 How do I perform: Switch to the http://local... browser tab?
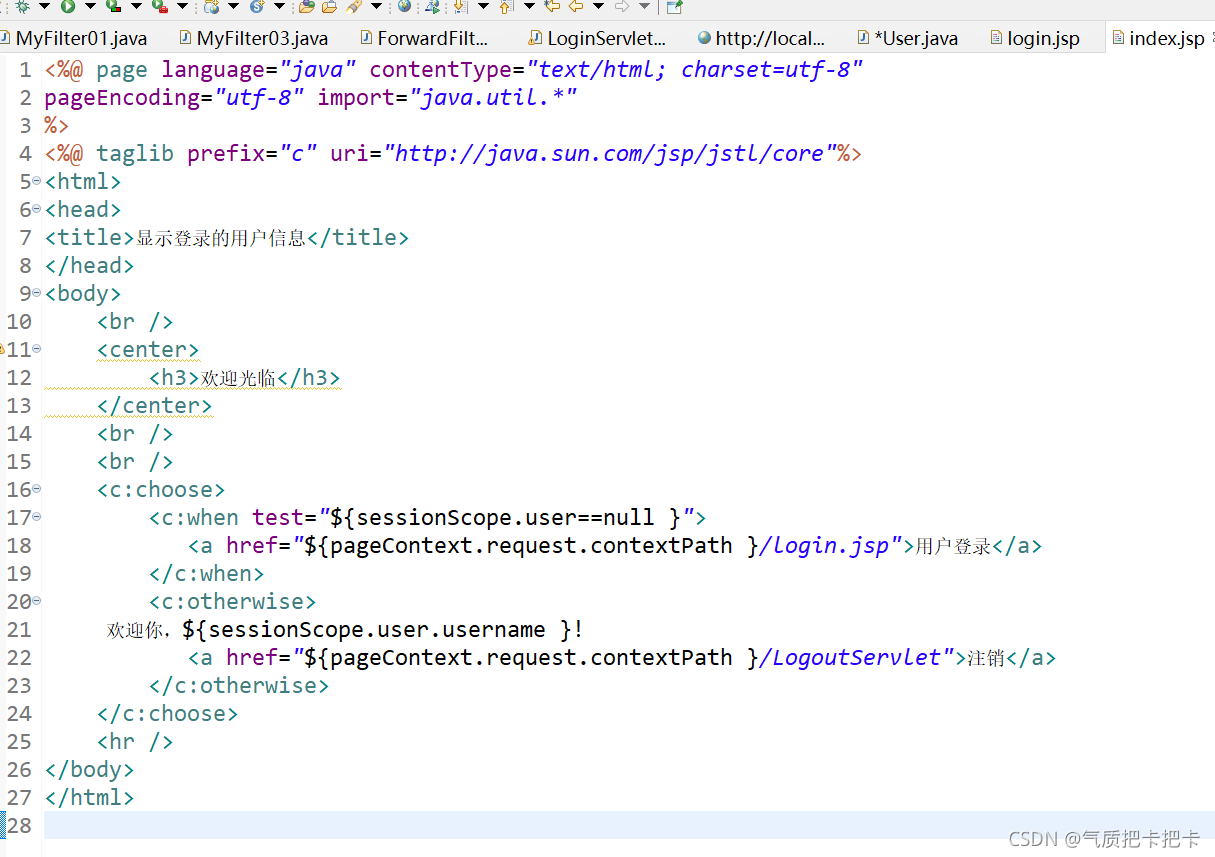[x=763, y=38]
